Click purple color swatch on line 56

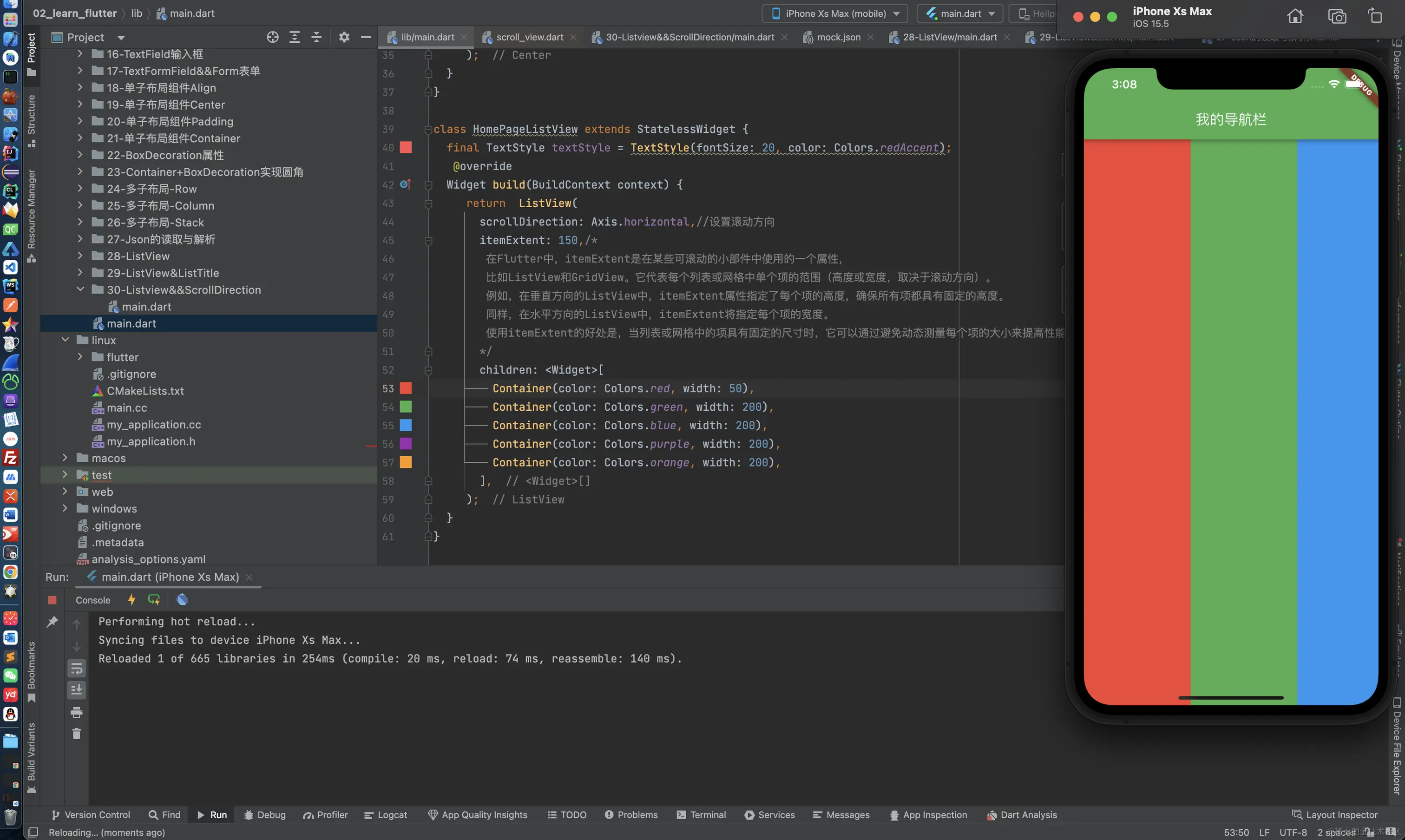point(406,444)
